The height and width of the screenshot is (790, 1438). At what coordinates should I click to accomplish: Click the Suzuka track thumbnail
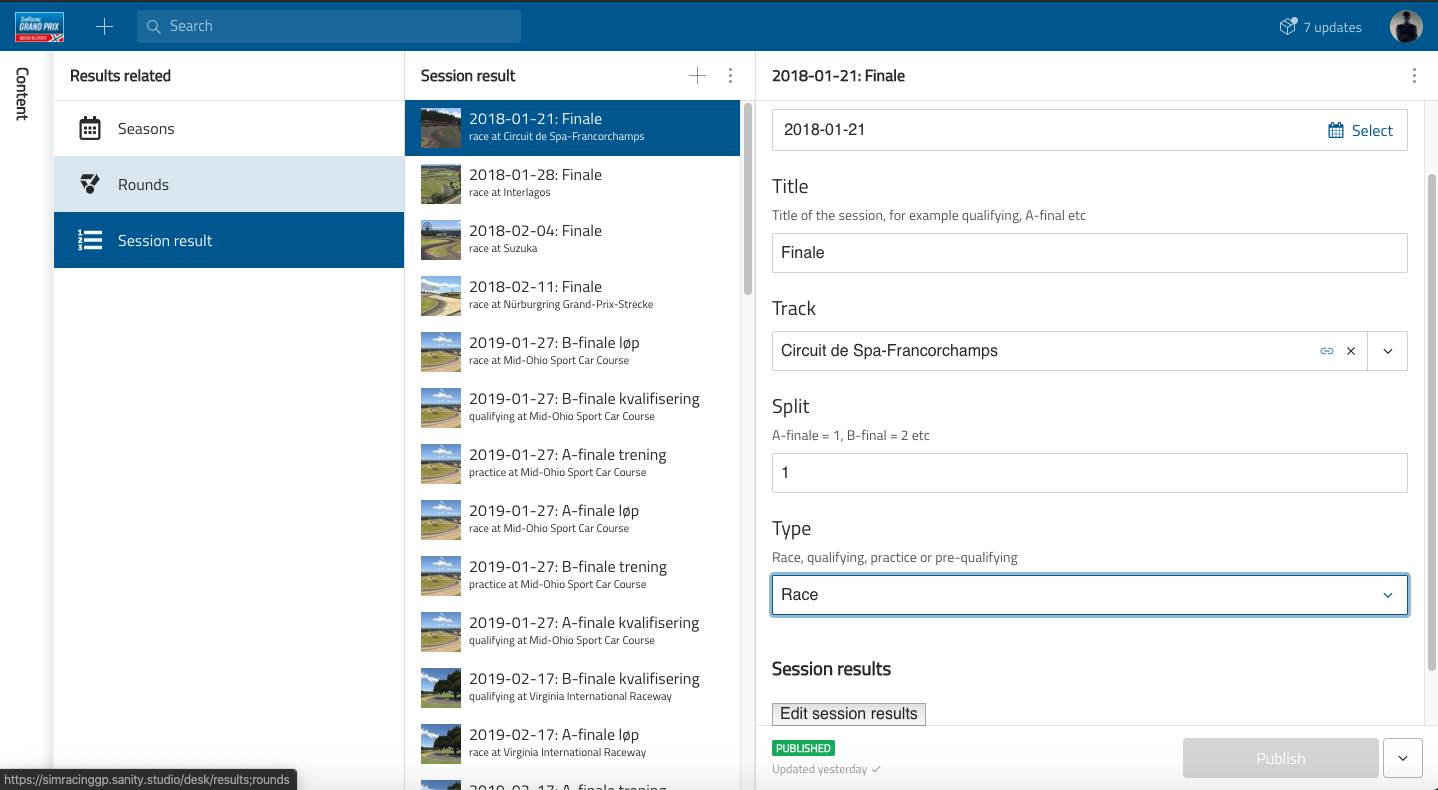[x=441, y=240]
